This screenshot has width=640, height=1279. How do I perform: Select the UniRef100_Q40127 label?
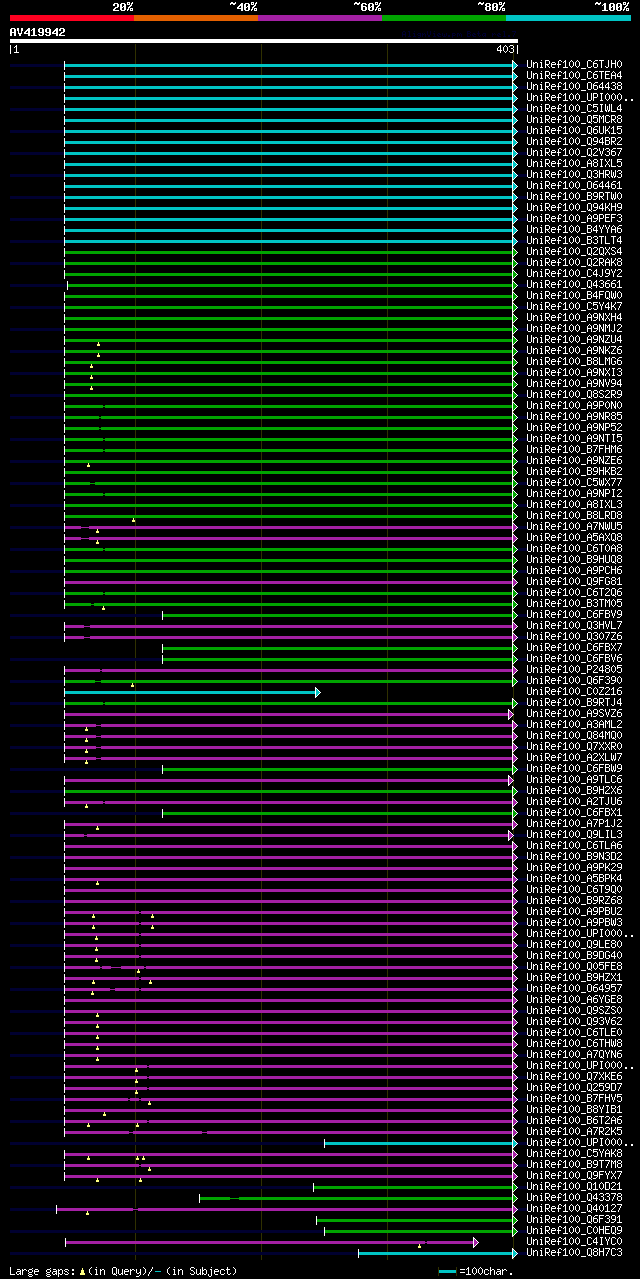574,1208
